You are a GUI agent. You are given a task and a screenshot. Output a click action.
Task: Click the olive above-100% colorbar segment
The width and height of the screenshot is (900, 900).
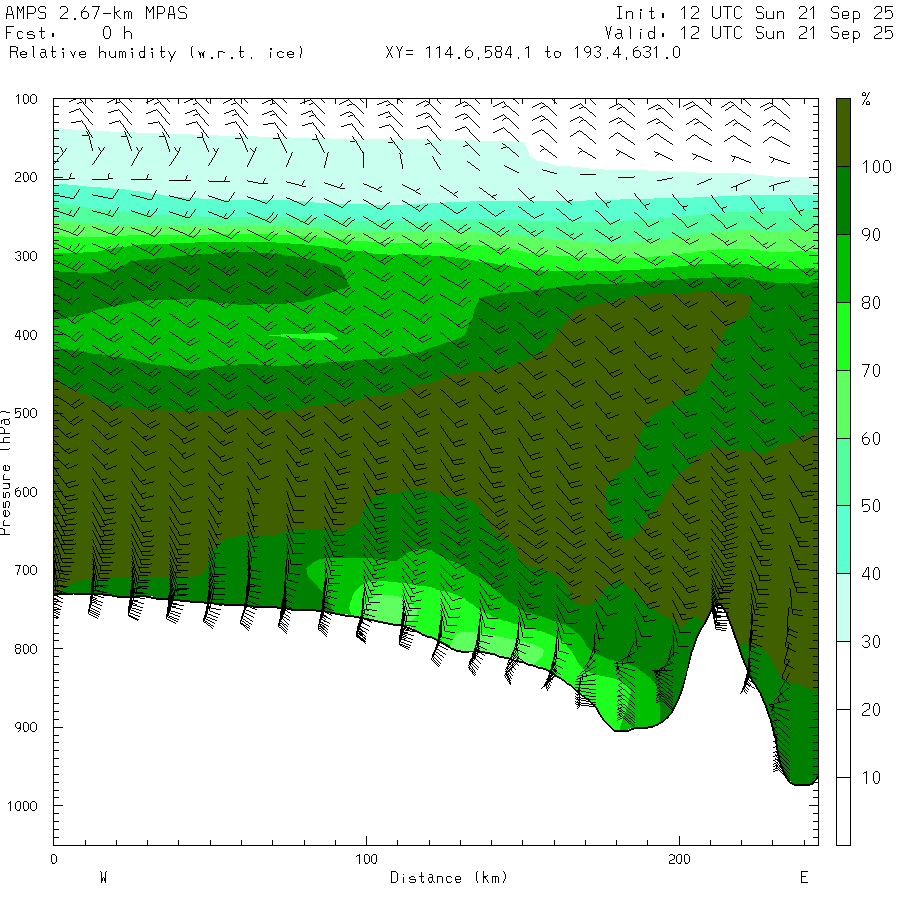(843, 133)
